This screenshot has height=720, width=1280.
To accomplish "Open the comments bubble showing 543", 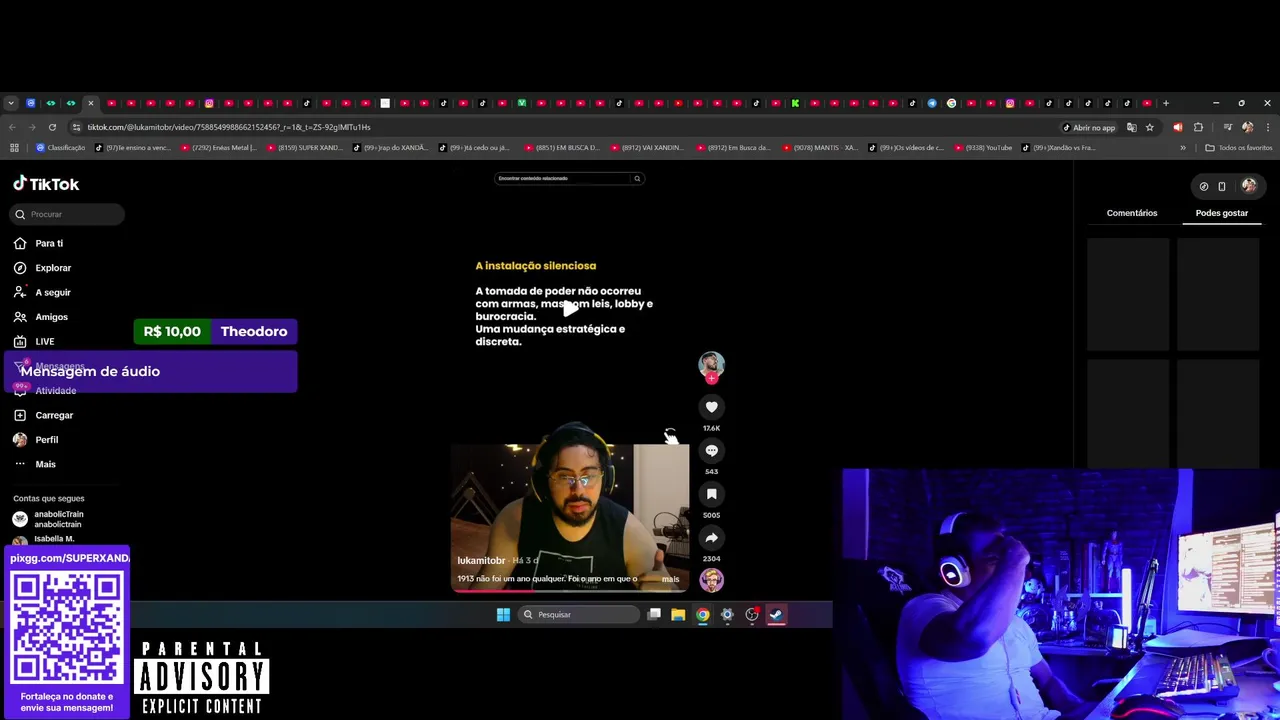I will pos(711,451).
